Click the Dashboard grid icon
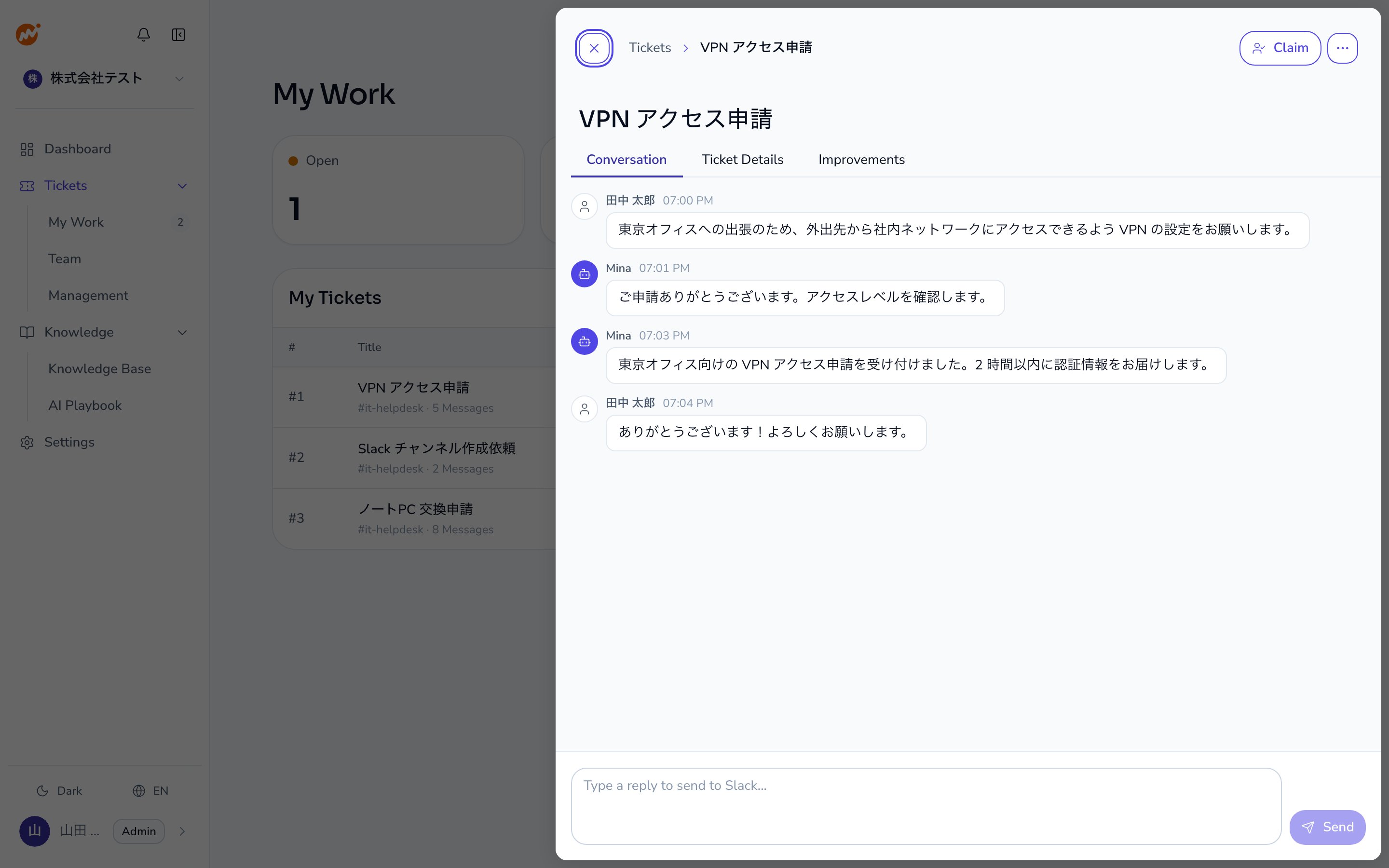The width and height of the screenshot is (1389, 868). 27,149
